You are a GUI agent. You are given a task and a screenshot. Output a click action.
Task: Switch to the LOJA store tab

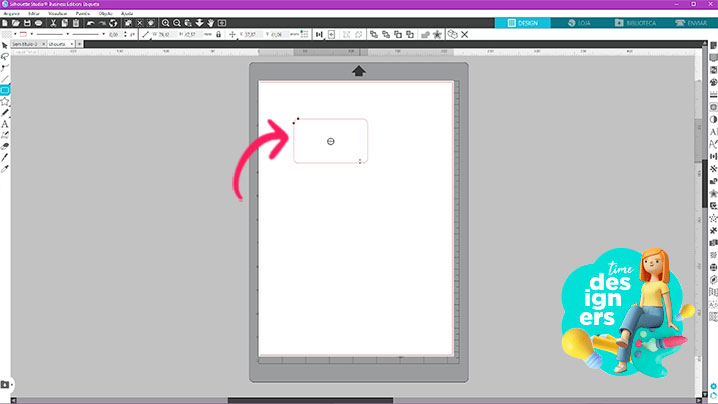pos(578,21)
